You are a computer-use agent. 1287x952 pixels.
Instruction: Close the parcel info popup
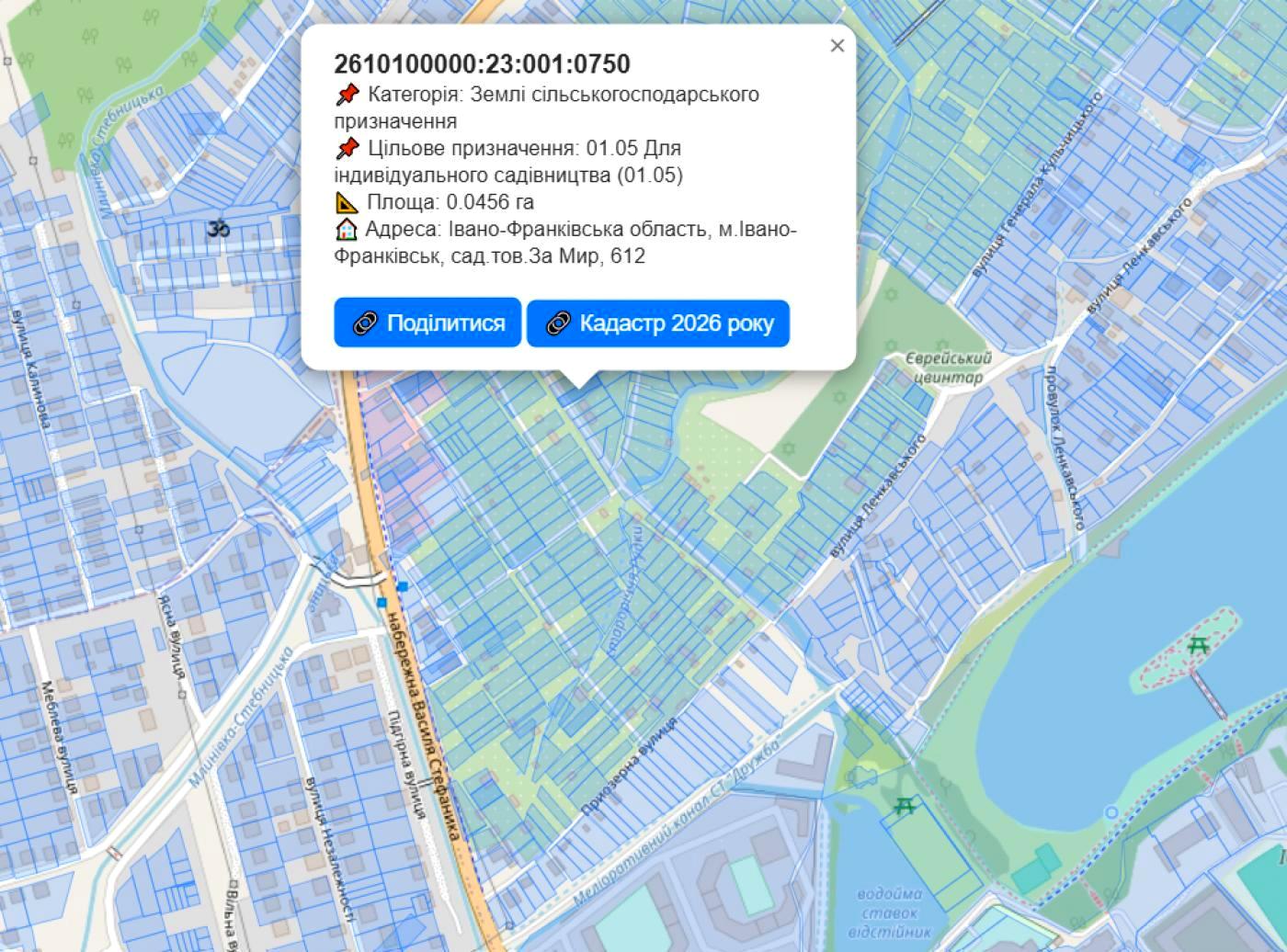(x=837, y=46)
